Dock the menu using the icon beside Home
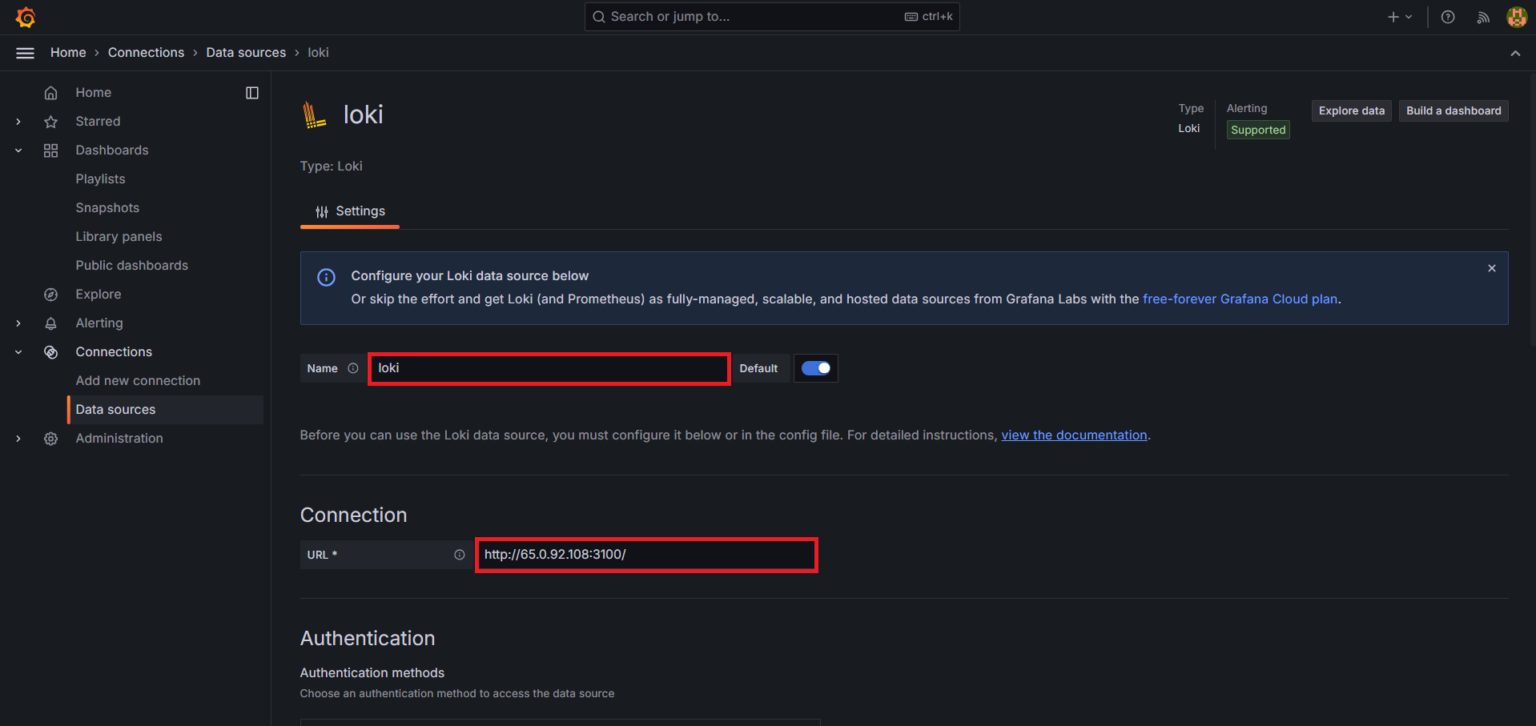The width and height of the screenshot is (1536, 726). (252, 92)
